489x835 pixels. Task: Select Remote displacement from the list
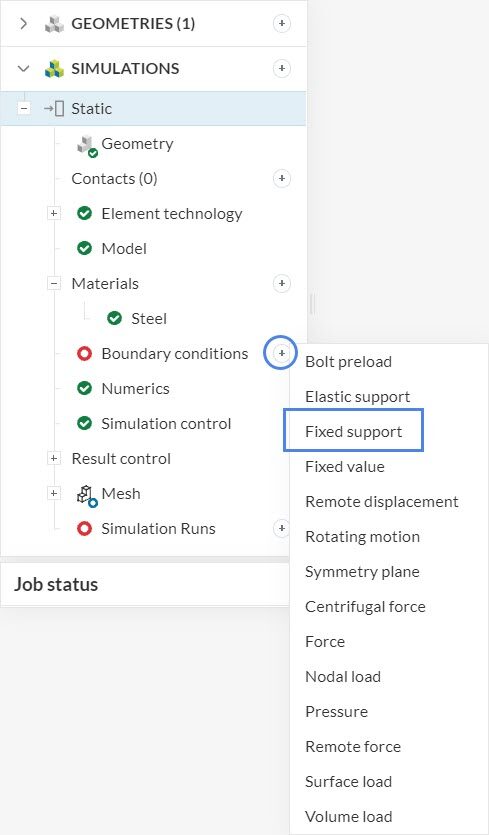point(382,502)
